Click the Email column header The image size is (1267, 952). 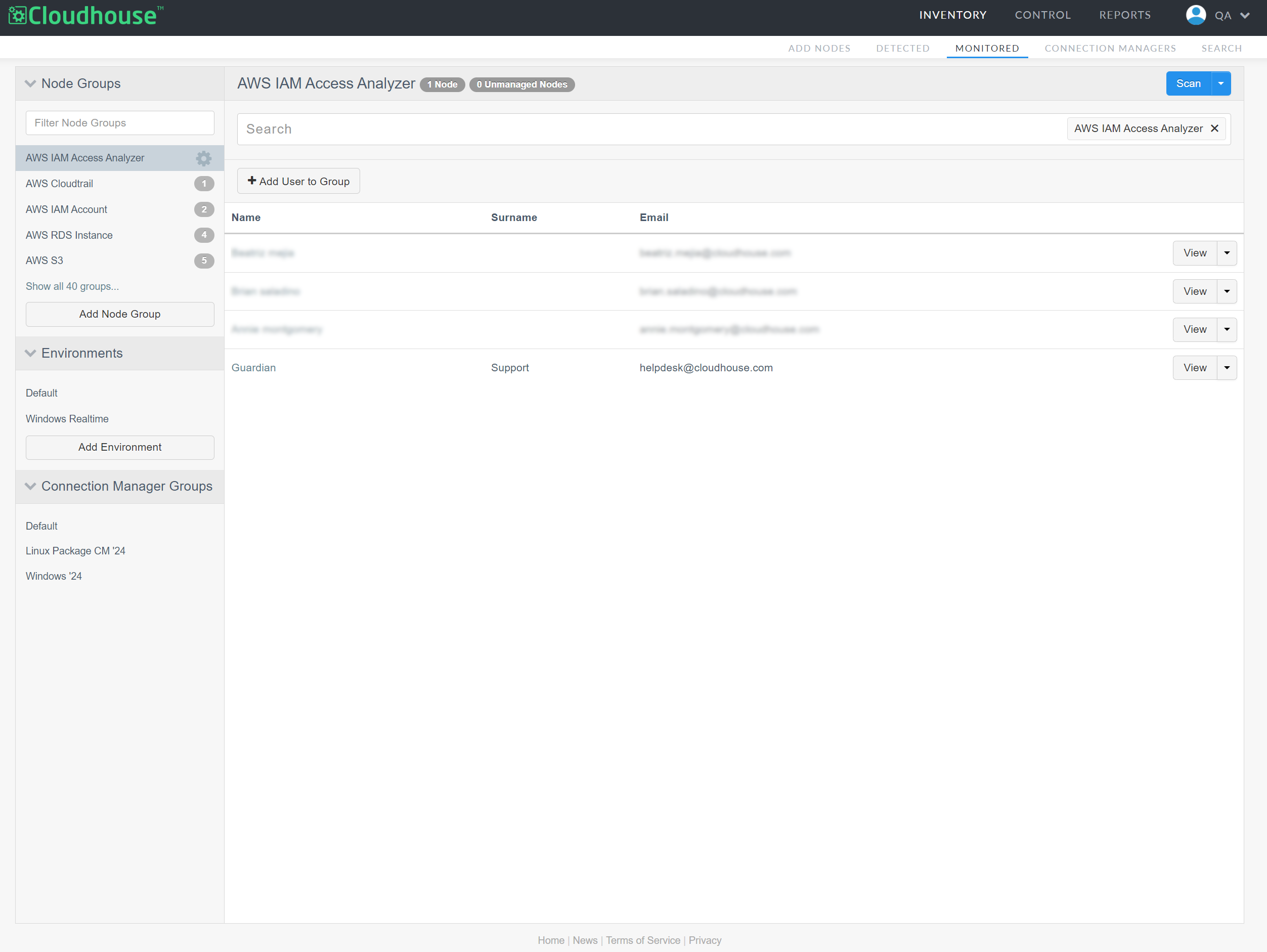653,218
